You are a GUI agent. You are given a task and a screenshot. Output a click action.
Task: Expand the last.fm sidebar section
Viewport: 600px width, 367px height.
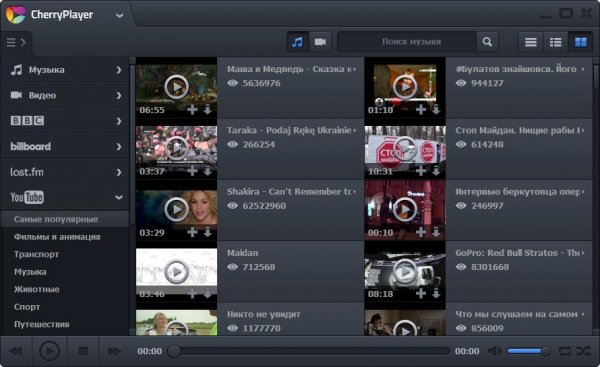click(65, 172)
